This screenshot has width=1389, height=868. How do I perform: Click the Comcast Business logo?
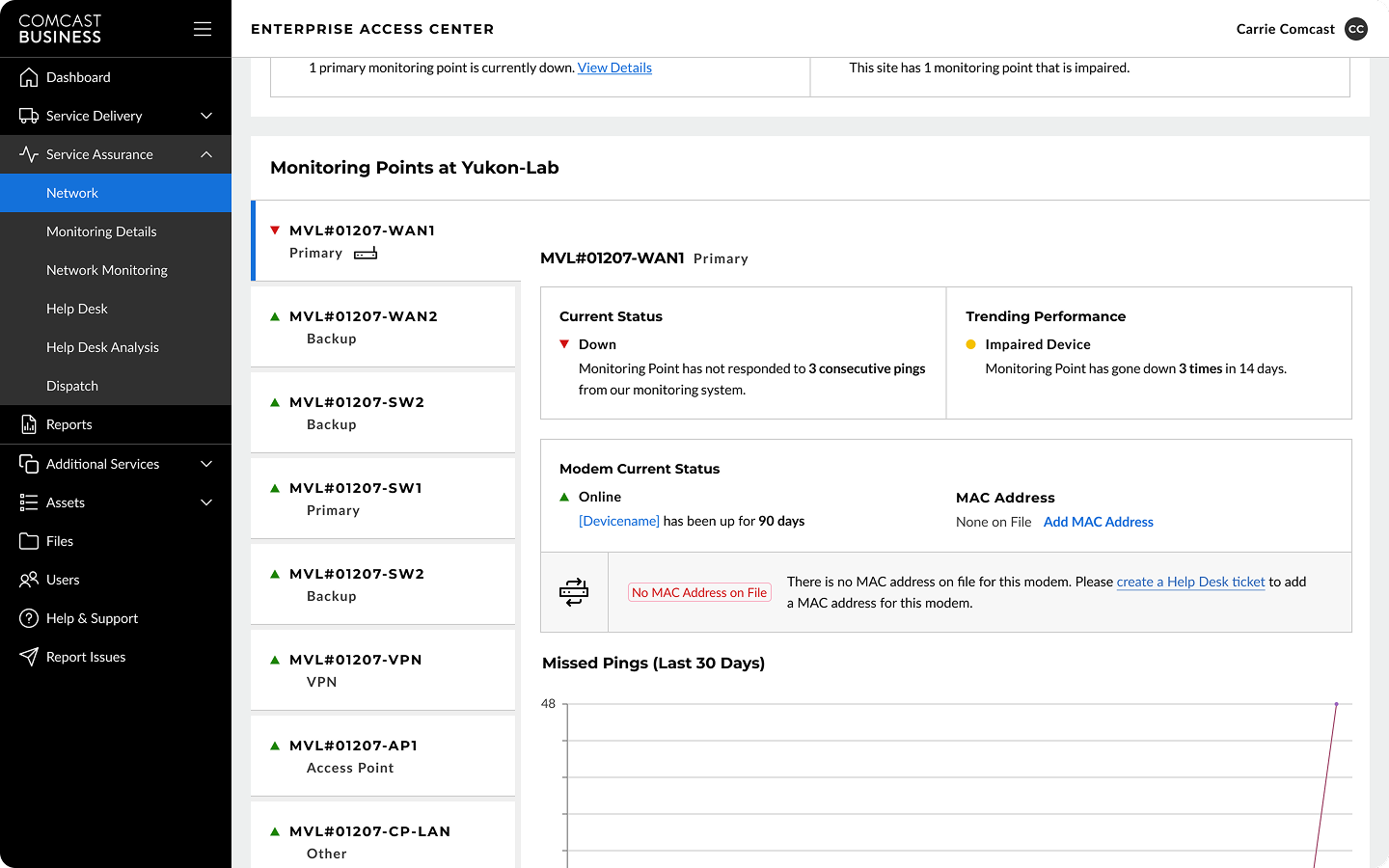(60, 29)
